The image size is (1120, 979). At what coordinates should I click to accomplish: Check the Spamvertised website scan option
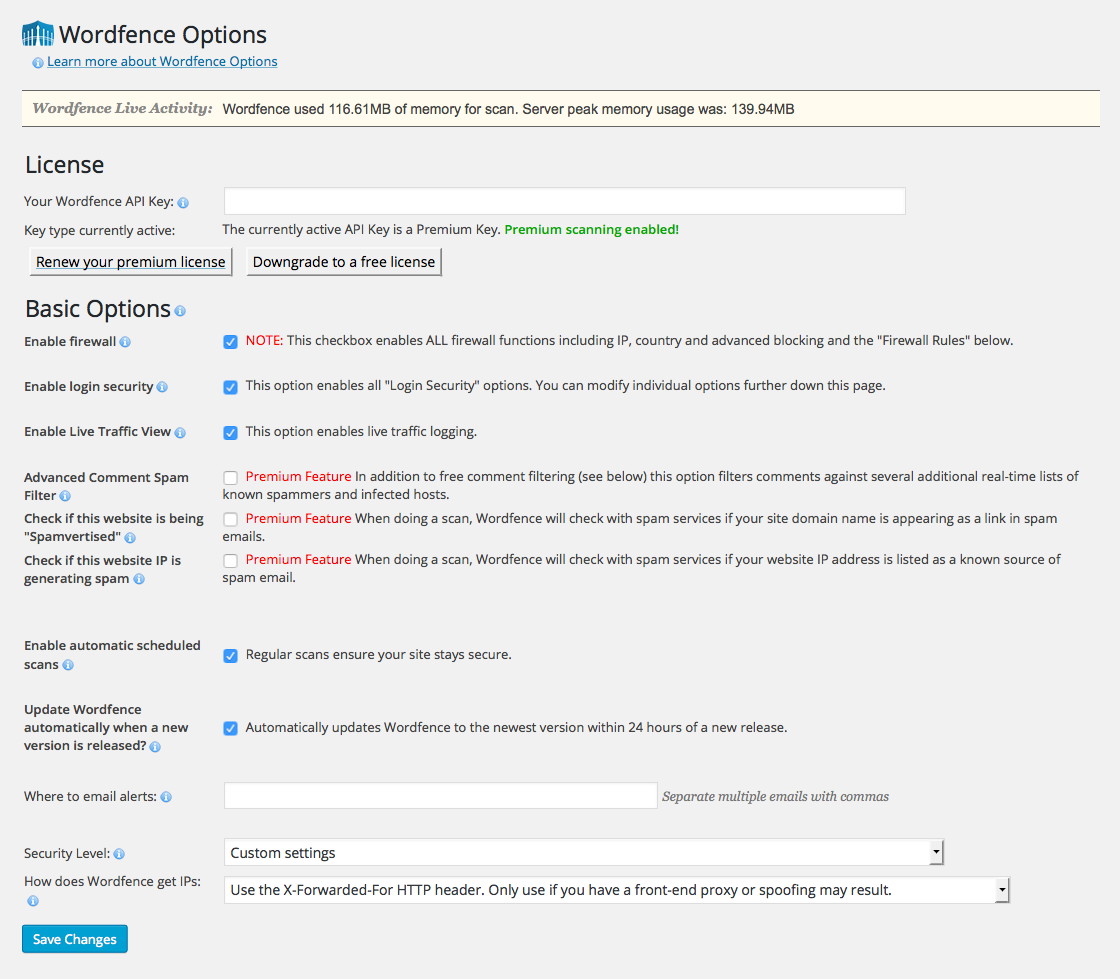[x=230, y=519]
